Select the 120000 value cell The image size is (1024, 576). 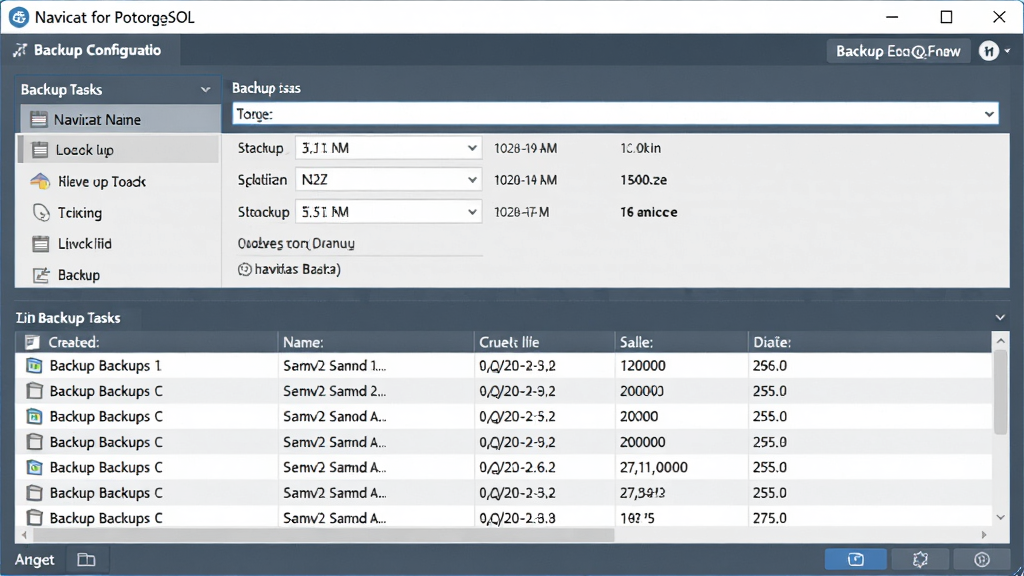point(643,366)
